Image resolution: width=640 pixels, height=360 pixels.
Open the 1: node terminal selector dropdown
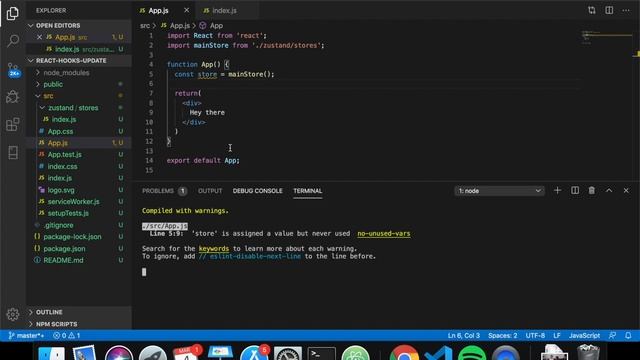click(x=499, y=191)
